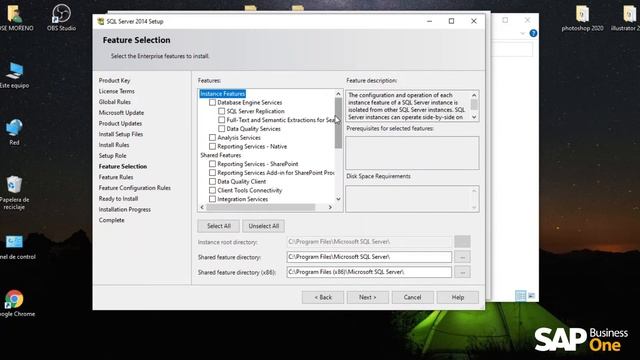This screenshot has height=360, width=640.
Task: Open setup Help
Action: tap(458, 297)
